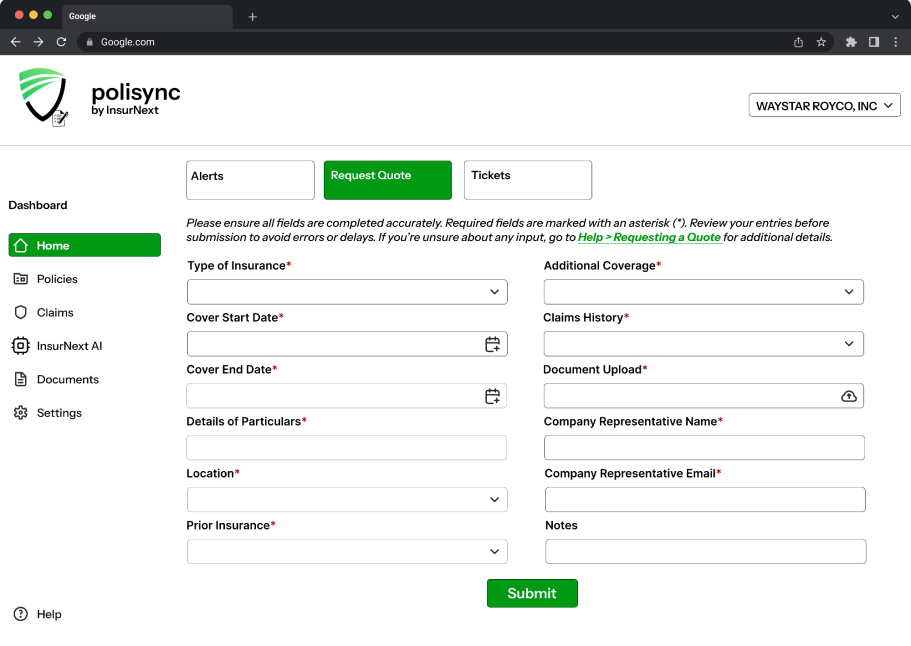911x646 pixels.
Task: Focus Company Representative Name field
Action: tap(704, 448)
